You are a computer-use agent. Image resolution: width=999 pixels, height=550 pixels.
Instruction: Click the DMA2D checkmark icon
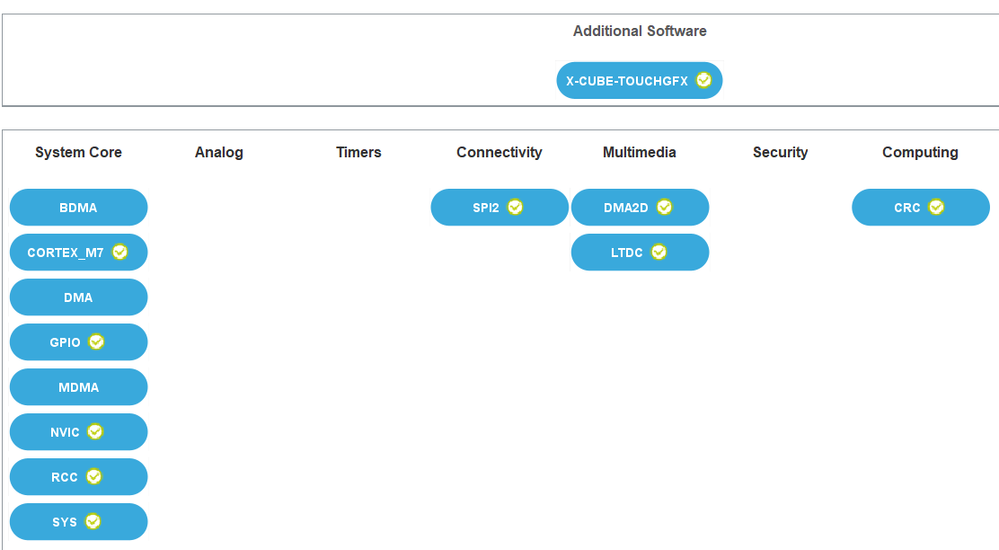(665, 207)
